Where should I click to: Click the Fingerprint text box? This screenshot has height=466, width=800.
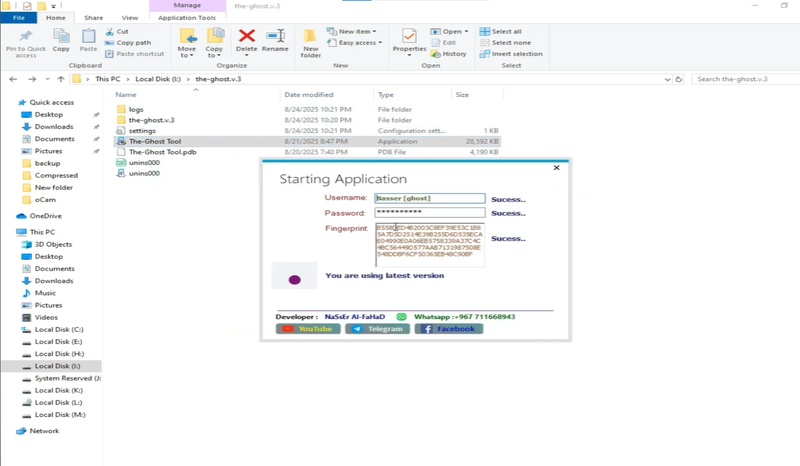(430, 245)
